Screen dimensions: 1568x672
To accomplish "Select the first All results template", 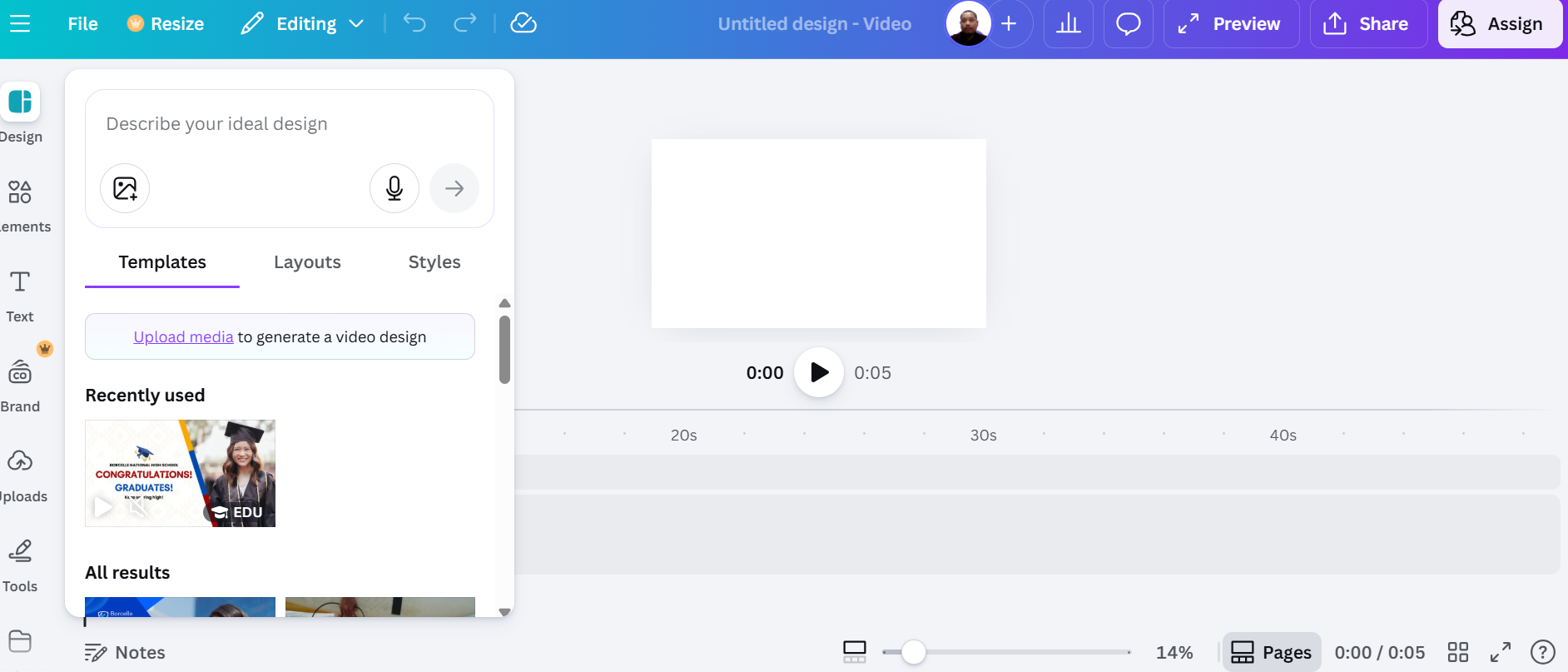I will [x=181, y=607].
